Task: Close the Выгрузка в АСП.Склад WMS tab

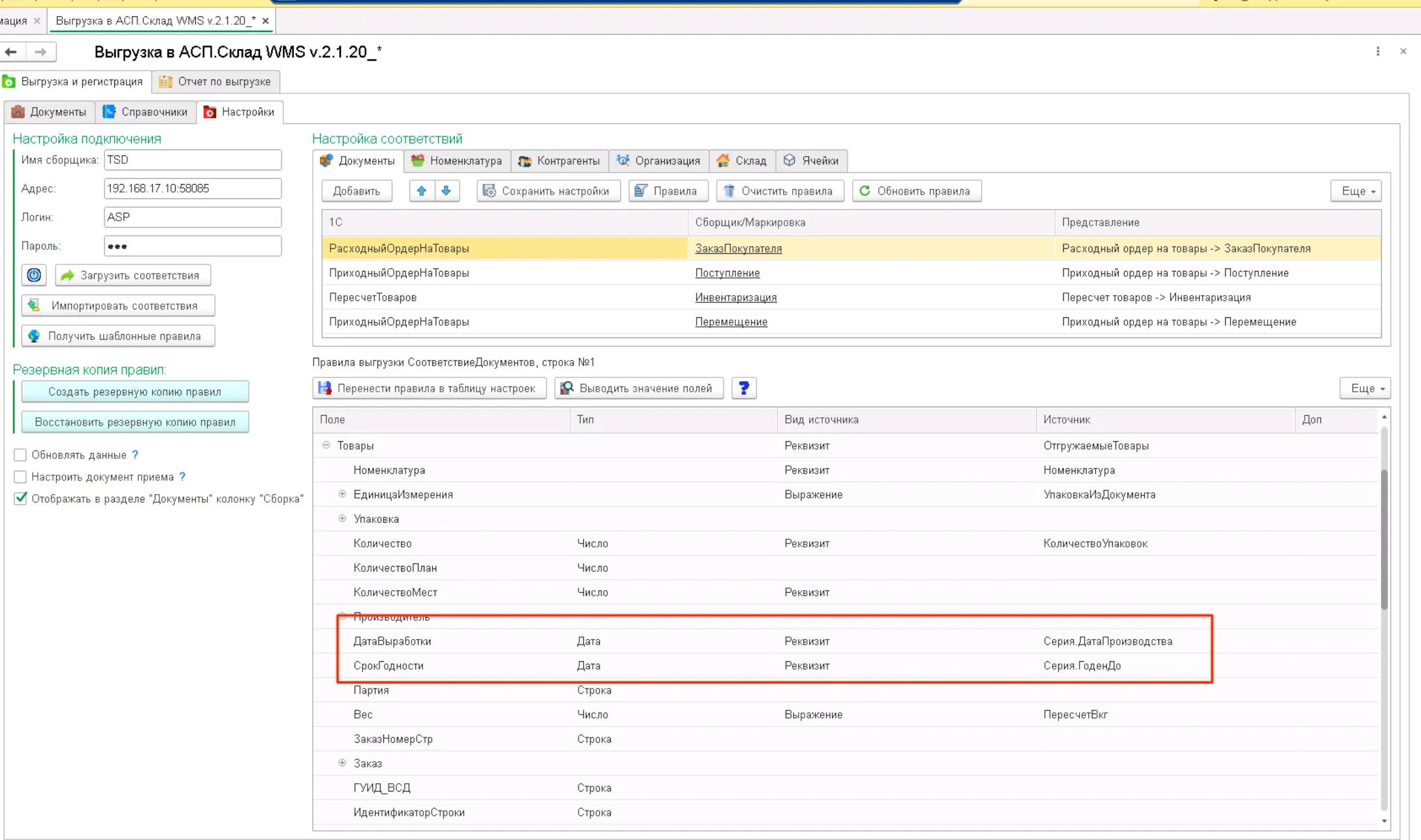Action: 265,21
